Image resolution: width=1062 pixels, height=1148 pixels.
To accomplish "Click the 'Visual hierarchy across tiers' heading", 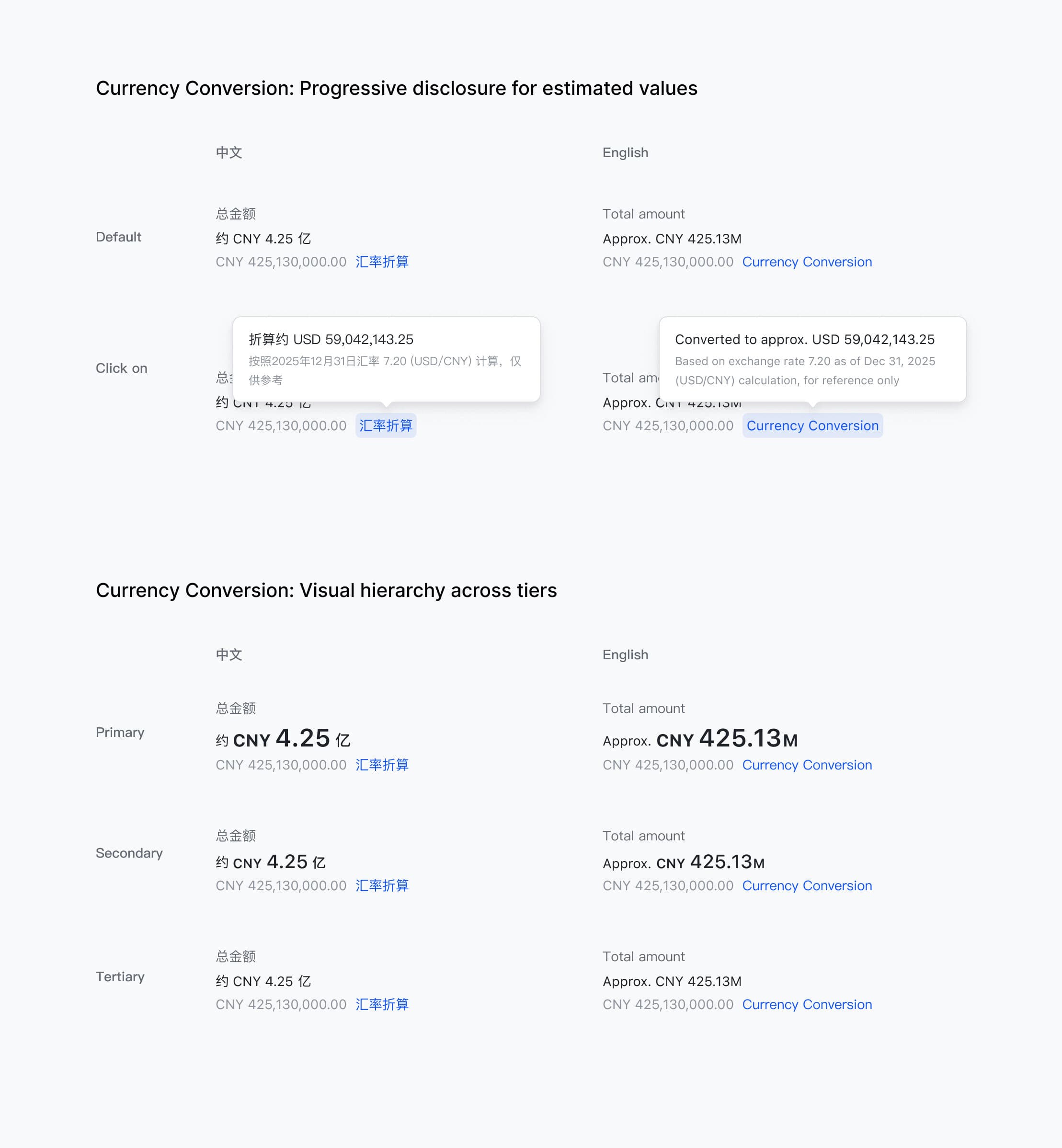I will coord(326,590).
